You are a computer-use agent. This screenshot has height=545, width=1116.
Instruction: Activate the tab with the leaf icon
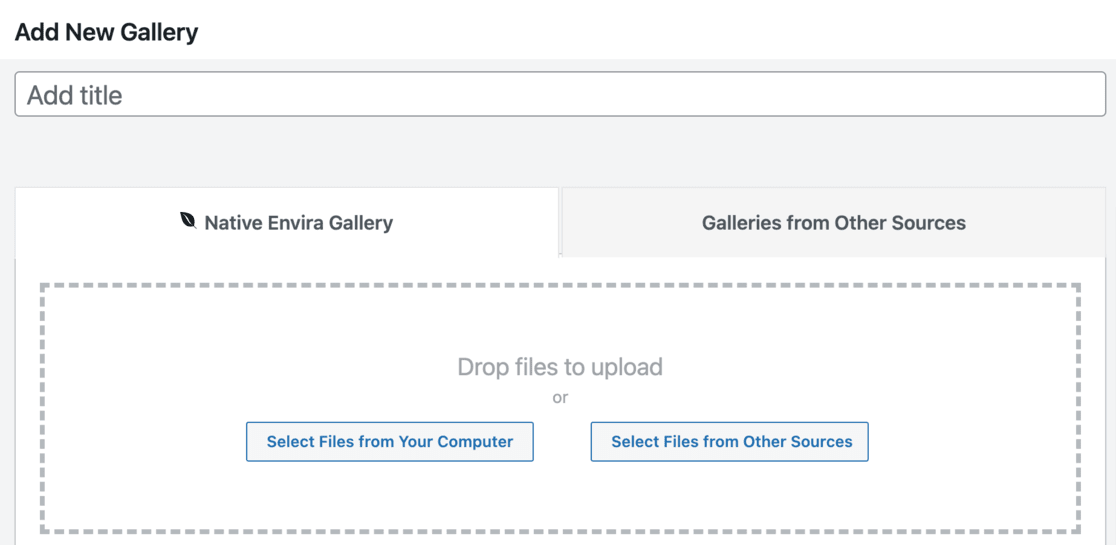tap(286, 223)
